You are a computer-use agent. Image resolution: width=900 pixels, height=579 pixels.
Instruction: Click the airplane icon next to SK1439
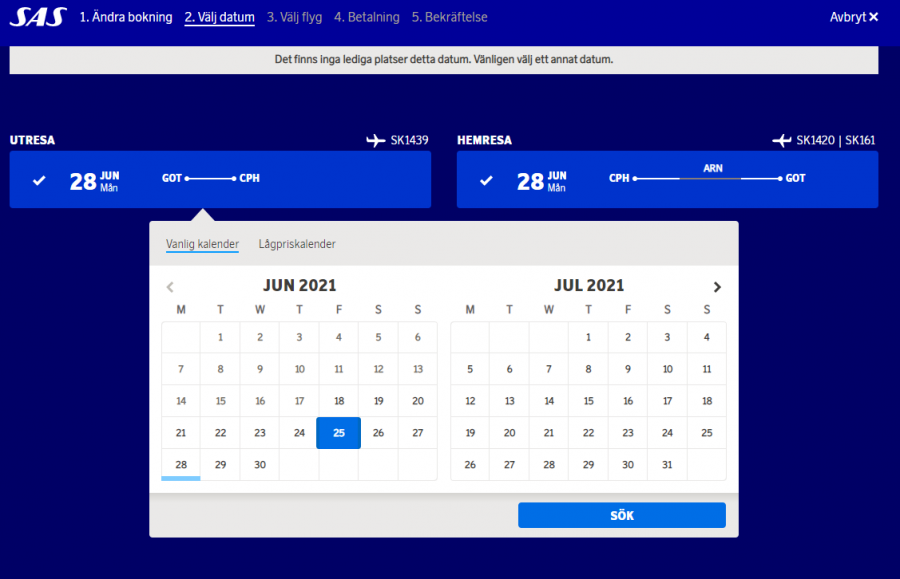point(376,140)
